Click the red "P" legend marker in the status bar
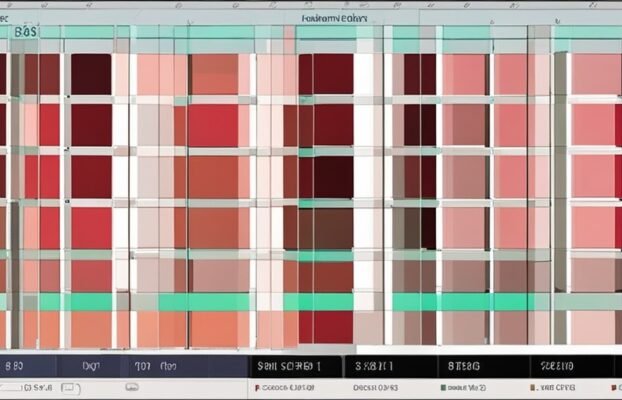This screenshot has width=622, height=400. tap(257, 388)
